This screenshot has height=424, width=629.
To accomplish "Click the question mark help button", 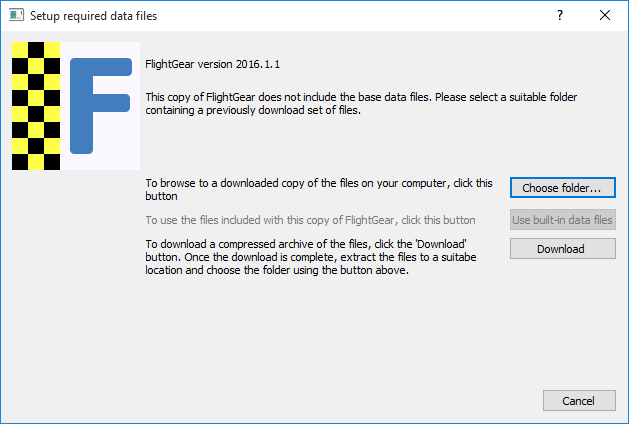I will (x=560, y=15).
